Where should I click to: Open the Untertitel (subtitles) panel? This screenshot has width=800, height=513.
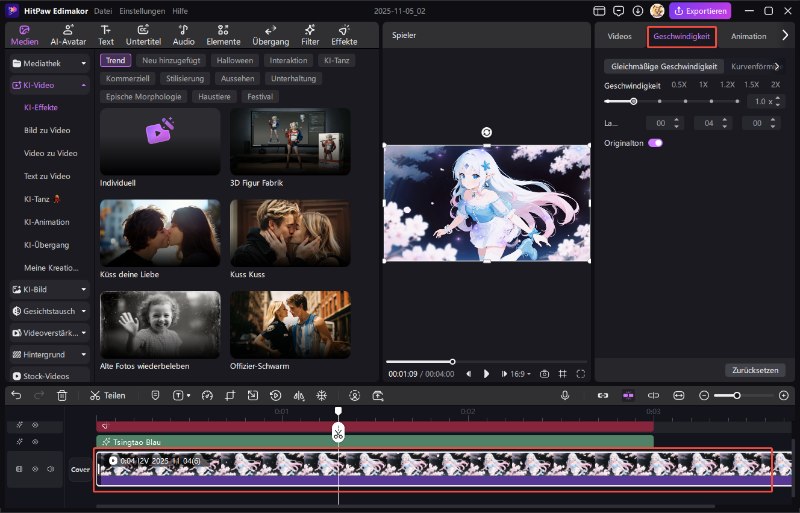(x=143, y=35)
